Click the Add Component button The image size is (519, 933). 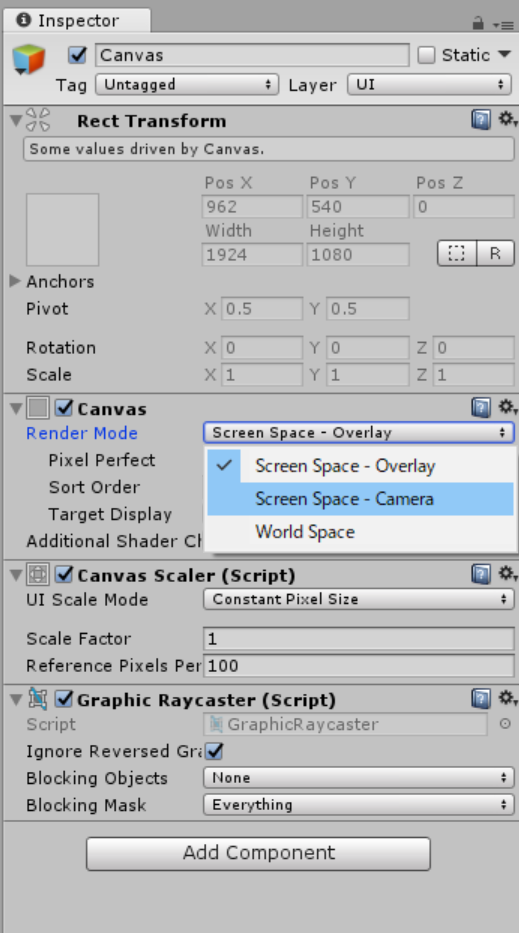coord(258,853)
